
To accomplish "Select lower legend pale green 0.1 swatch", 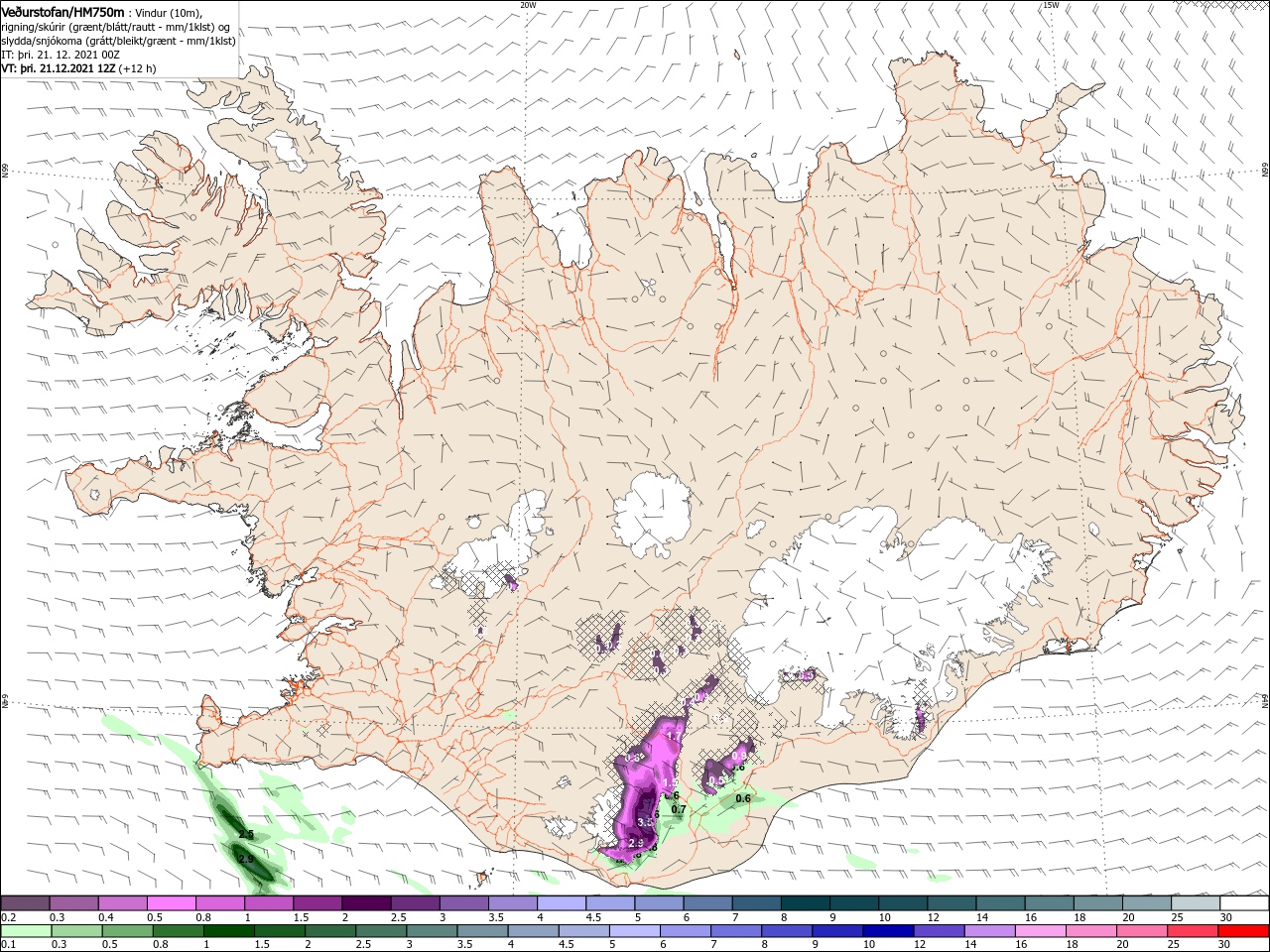I will tap(26, 931).
